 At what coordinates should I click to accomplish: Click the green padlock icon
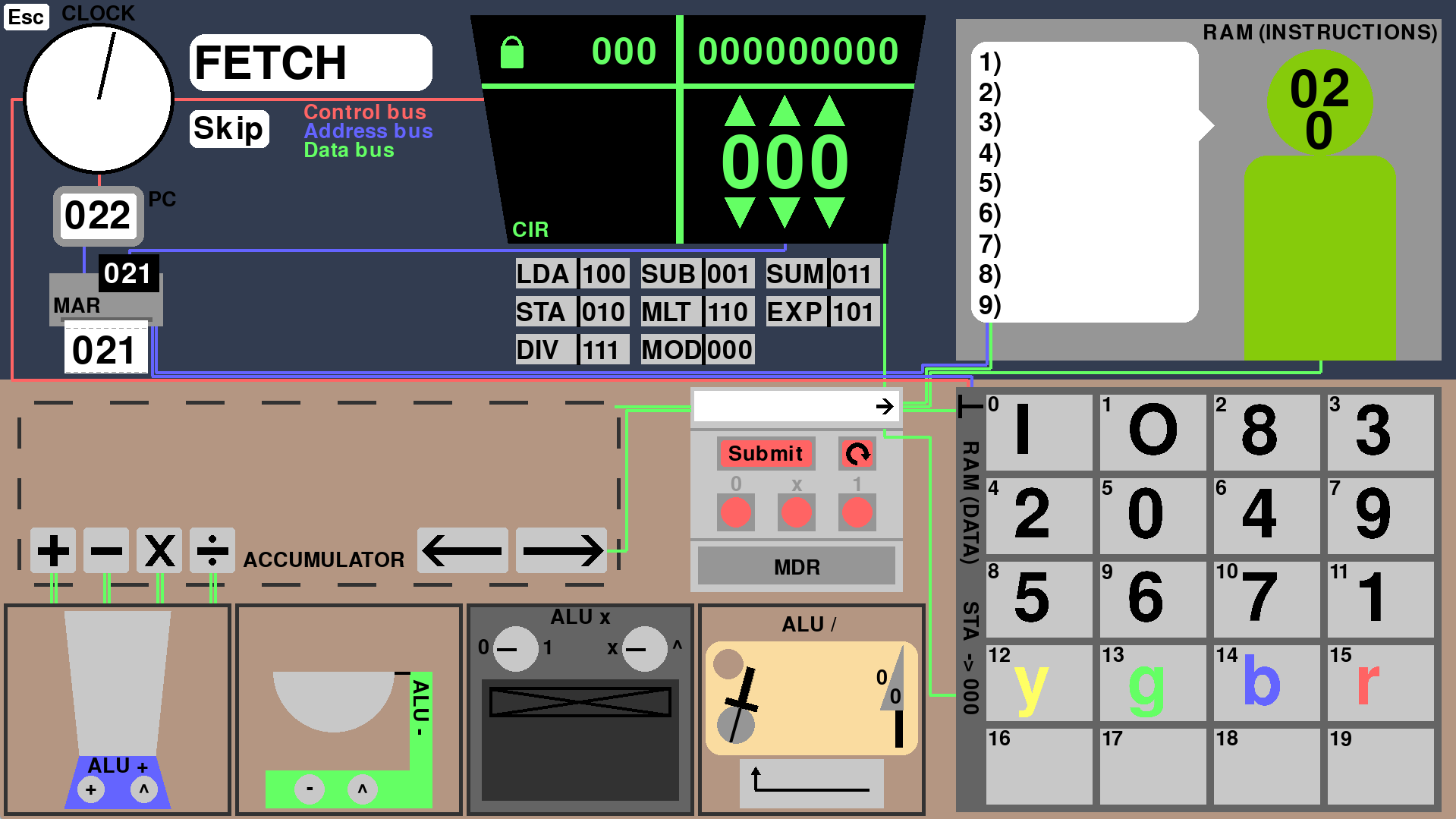(512, 52)
